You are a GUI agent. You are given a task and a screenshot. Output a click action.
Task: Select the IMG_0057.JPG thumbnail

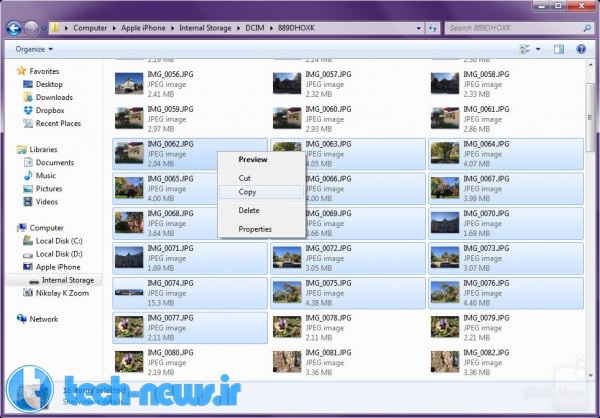287,84
